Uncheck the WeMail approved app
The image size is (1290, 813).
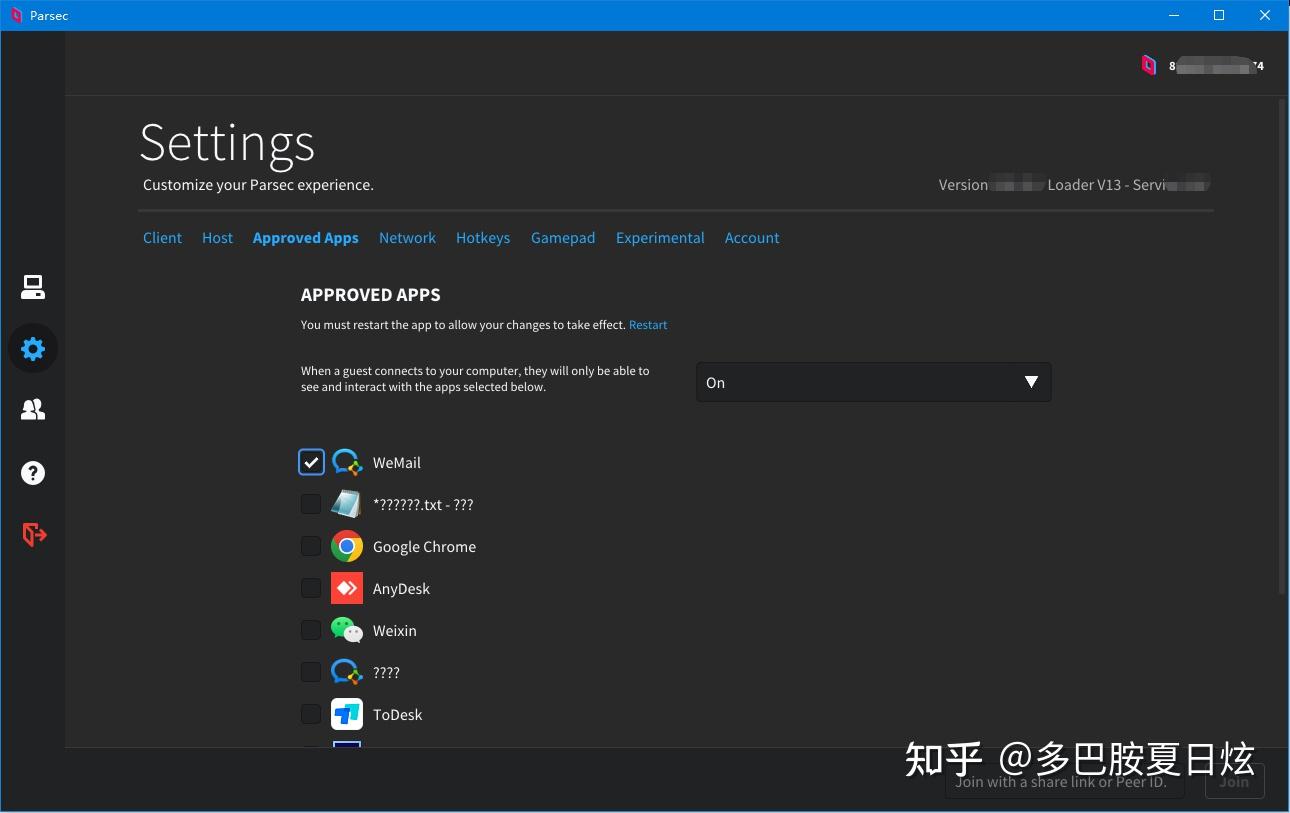pyautogui.click(x=311, y=462)
